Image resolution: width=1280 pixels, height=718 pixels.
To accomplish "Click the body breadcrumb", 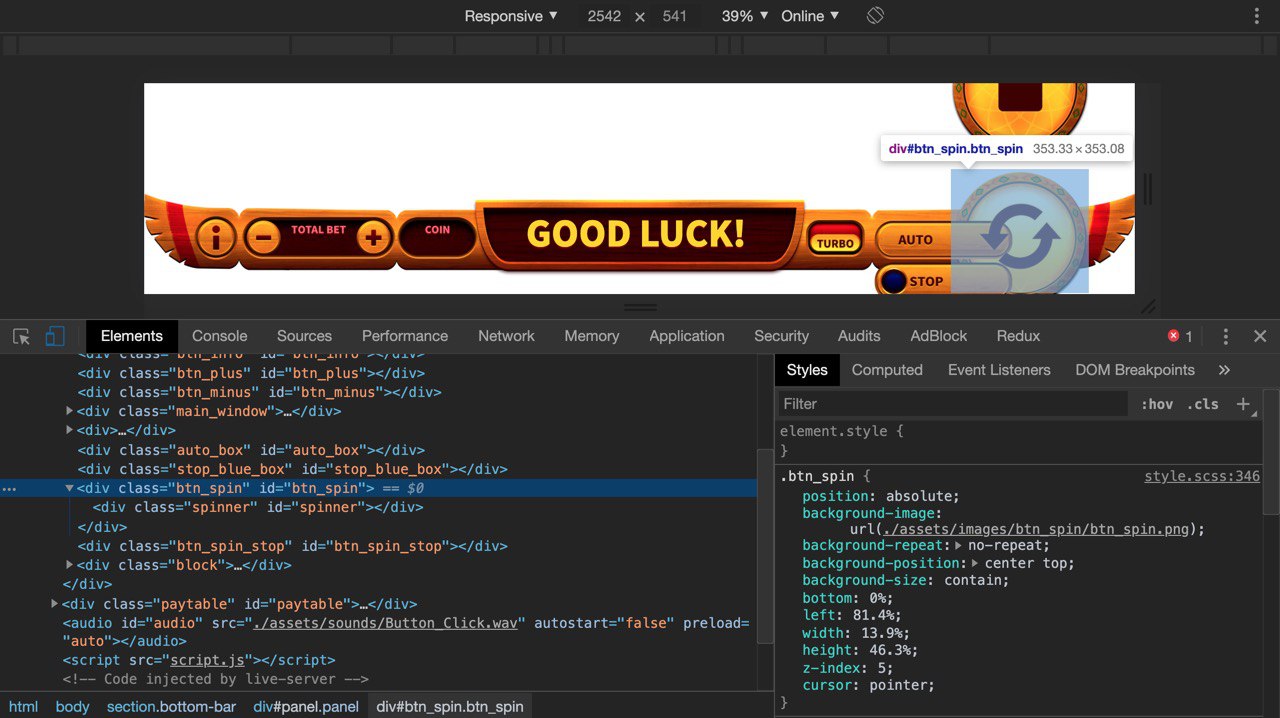I will tap(72, 706).
